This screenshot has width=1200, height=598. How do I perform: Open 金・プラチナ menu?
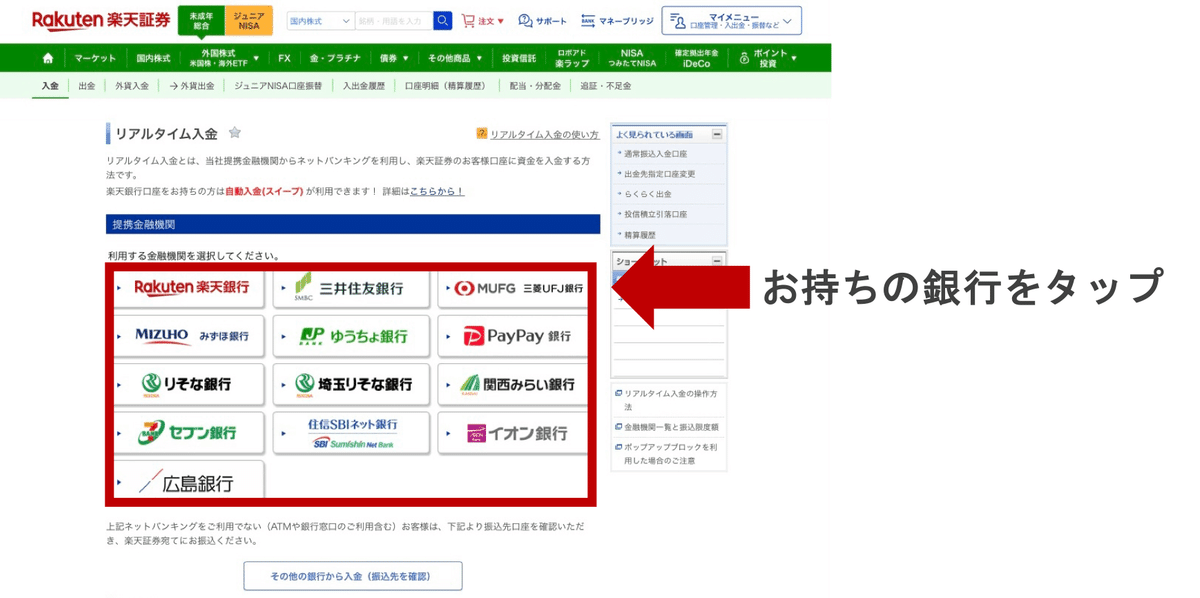point(335,58)
